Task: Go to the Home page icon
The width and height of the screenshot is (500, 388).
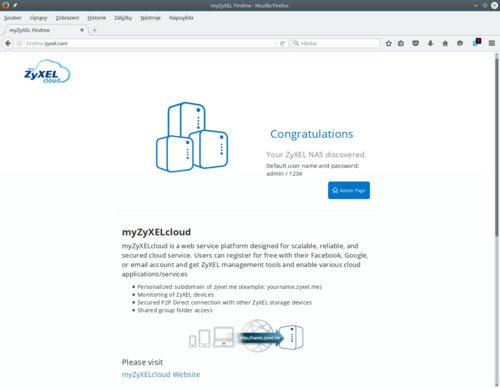Action: coord(445,43)
